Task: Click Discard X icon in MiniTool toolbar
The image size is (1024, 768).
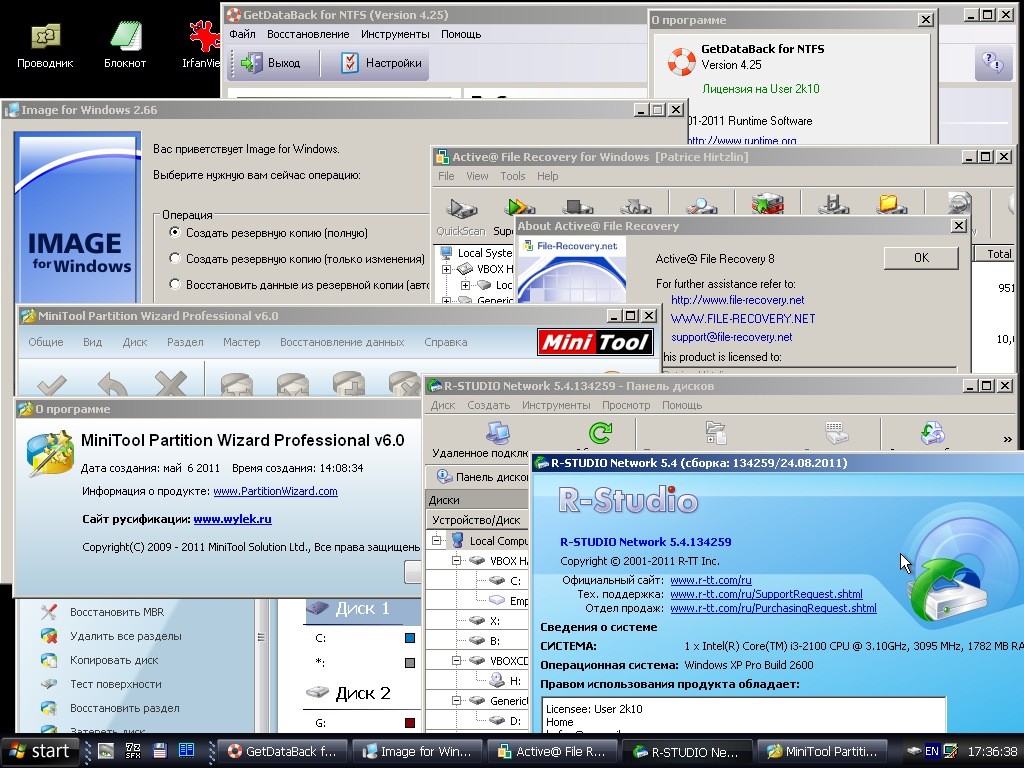Action: [170, 383]
